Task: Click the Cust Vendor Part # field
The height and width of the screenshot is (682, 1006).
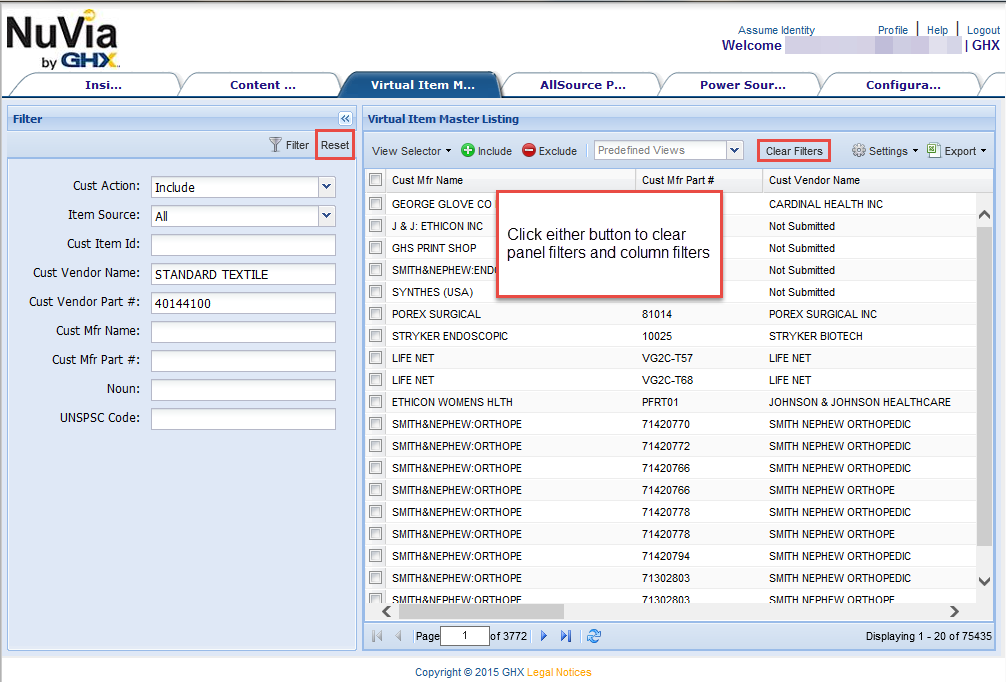Action: (x=243, y=303)
